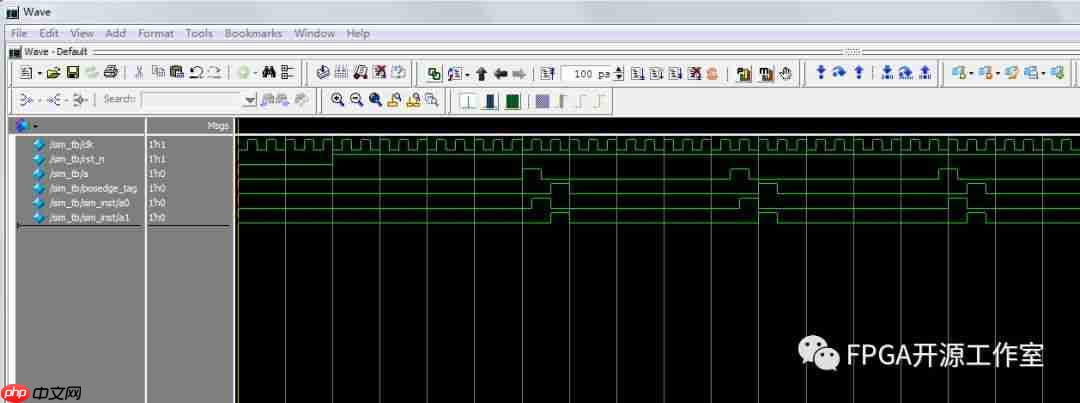Adjust the run length stepper arrows
Image resolution: width=1080 pixels, height=403 pixels.
click(x=619, y=73)
